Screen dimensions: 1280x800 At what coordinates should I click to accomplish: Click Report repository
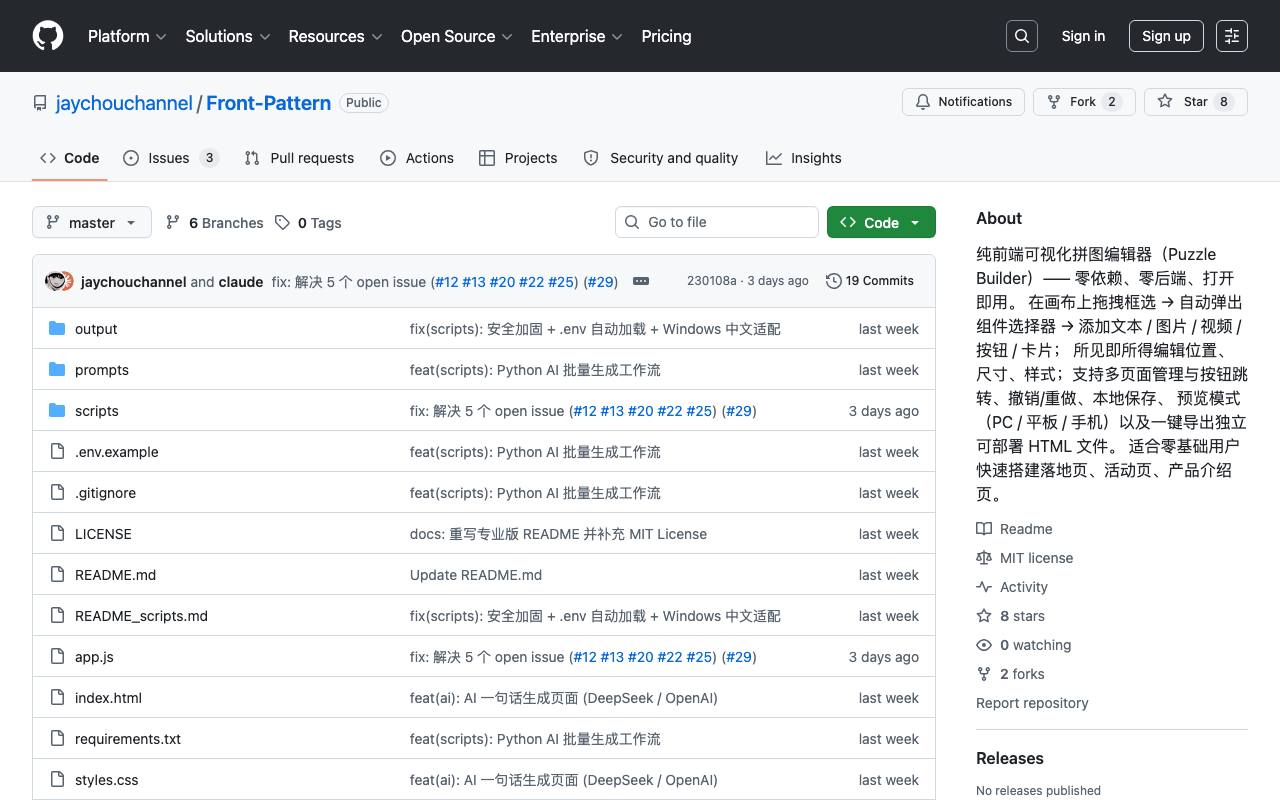pos(1032,703)
